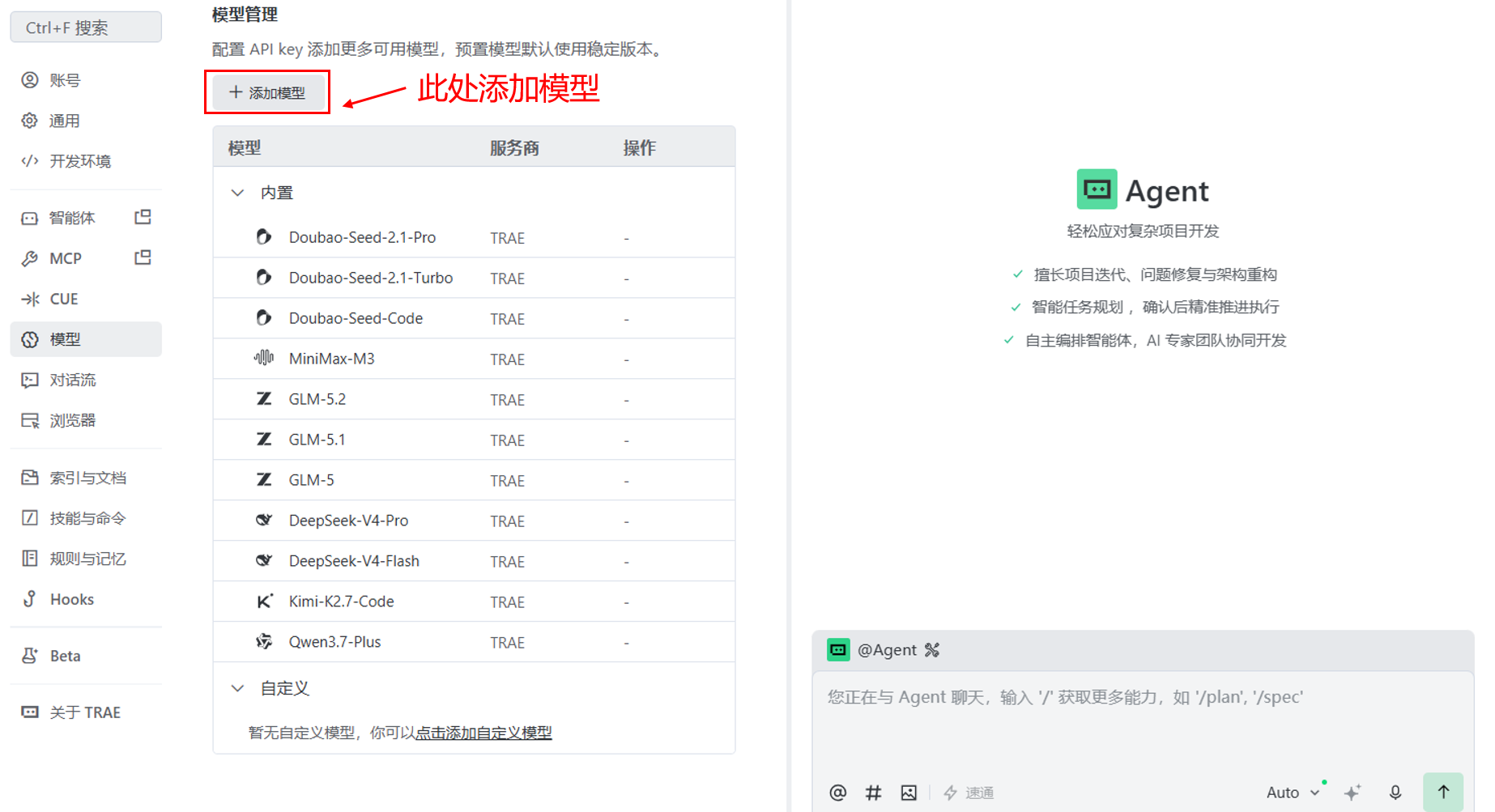
Task: Select the MiniMax-M3 model name
Action: tap(332, 359)
